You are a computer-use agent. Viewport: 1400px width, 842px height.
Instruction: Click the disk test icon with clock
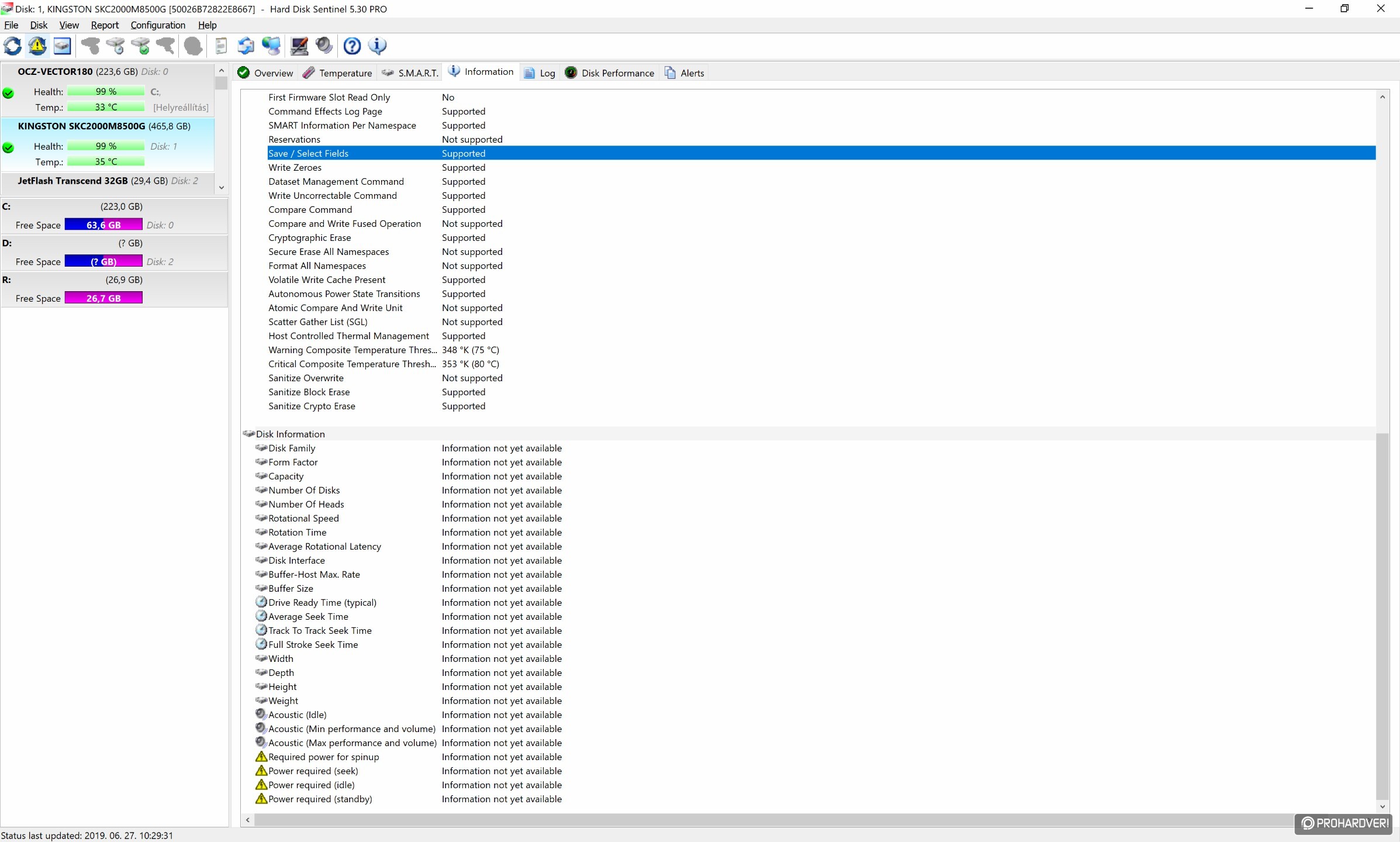115,46
